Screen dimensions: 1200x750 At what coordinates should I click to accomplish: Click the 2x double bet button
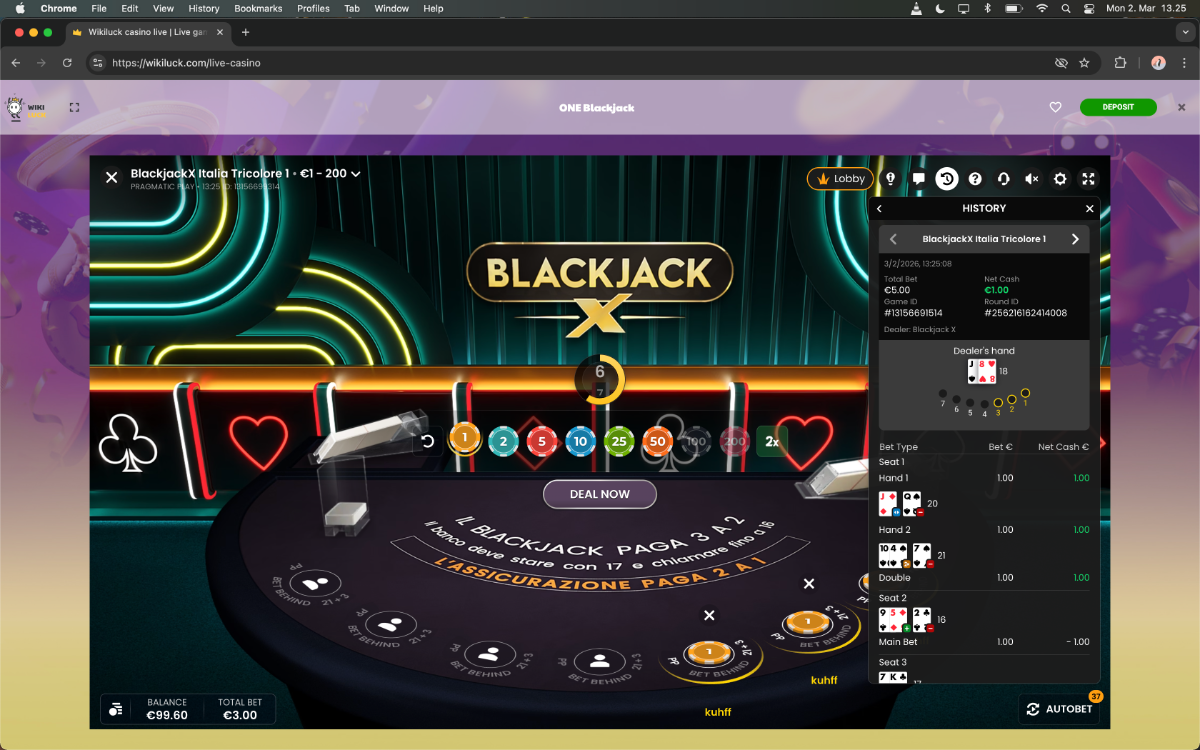click(771, 441)
